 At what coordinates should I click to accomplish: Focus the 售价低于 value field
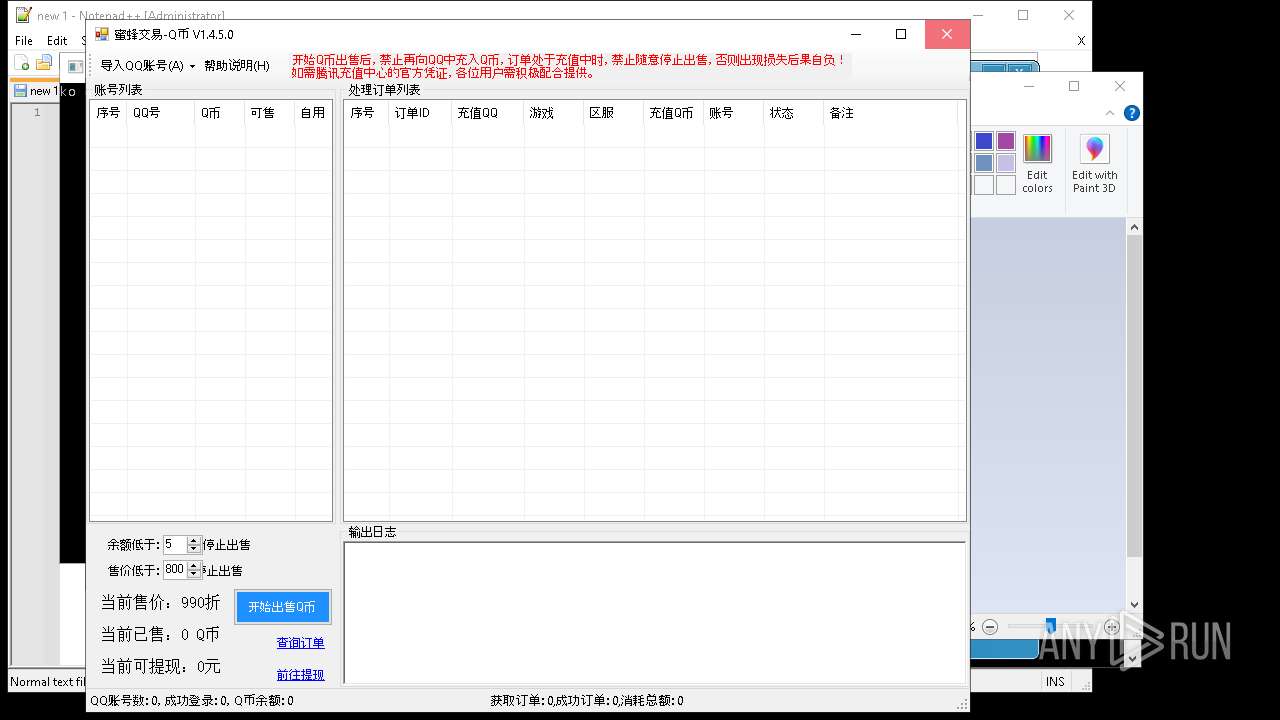pos(175,570)
